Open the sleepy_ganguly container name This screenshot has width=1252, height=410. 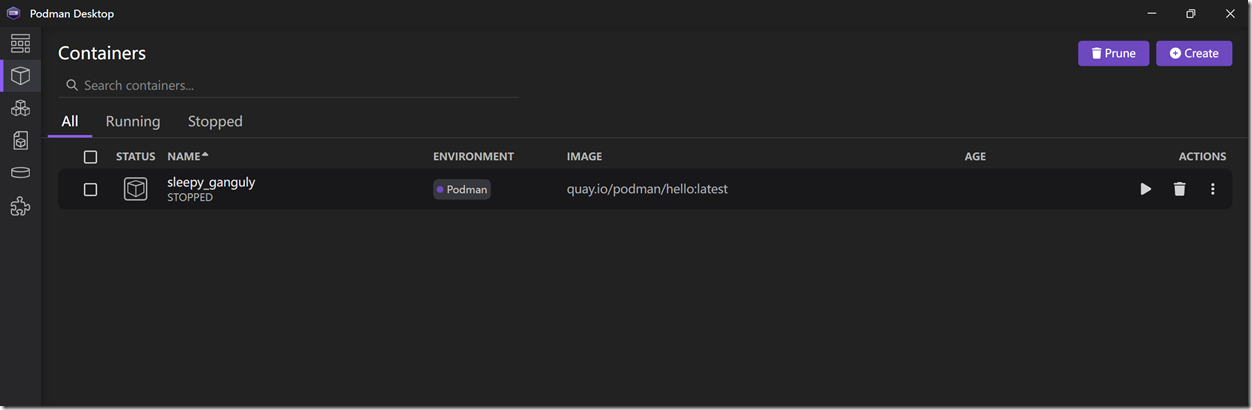click(211, 182)
